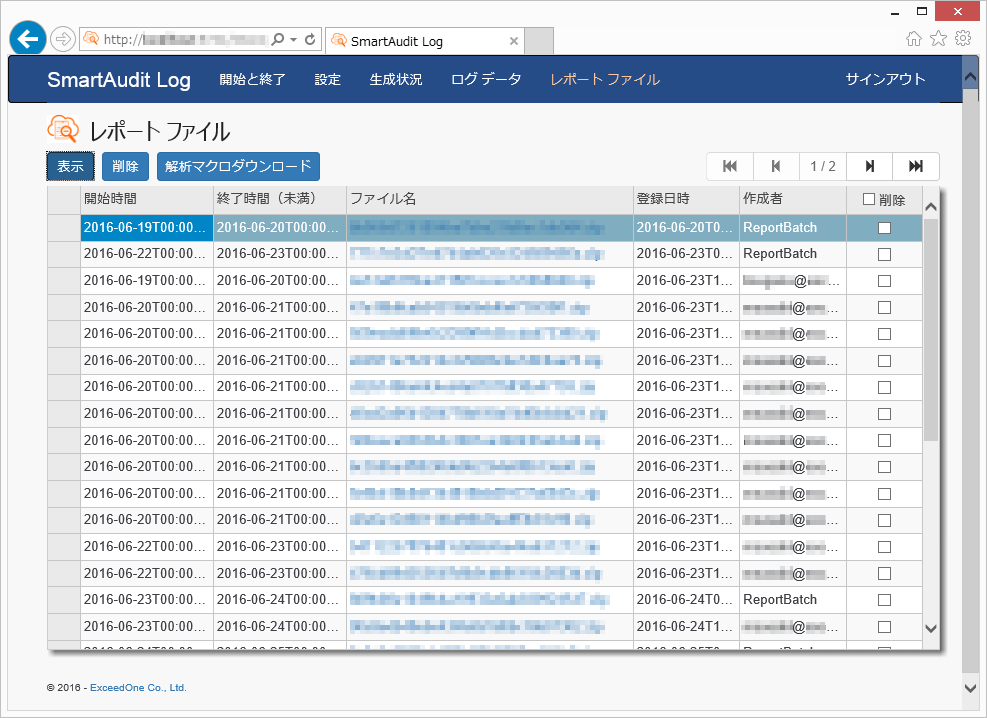Jump to the first page of results

click(x=730, y=166)
